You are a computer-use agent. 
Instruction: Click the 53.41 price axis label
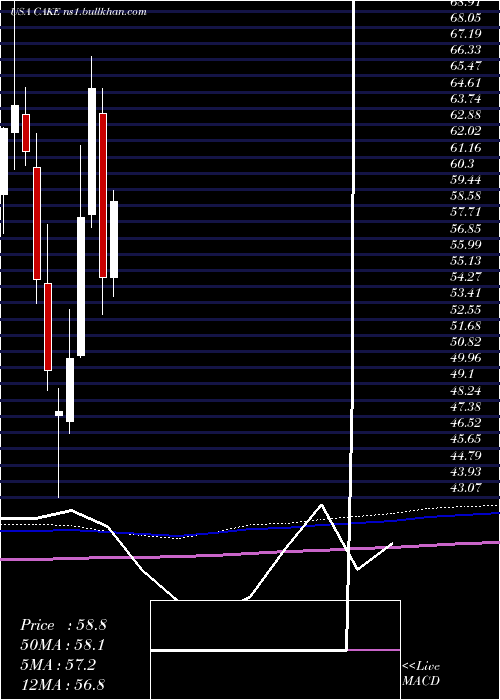tap(466, 293)
